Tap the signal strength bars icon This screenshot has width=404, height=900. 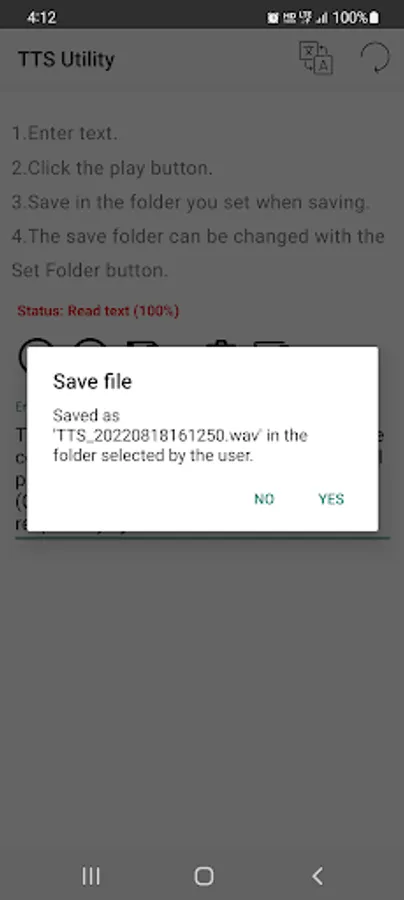point(323,18)
